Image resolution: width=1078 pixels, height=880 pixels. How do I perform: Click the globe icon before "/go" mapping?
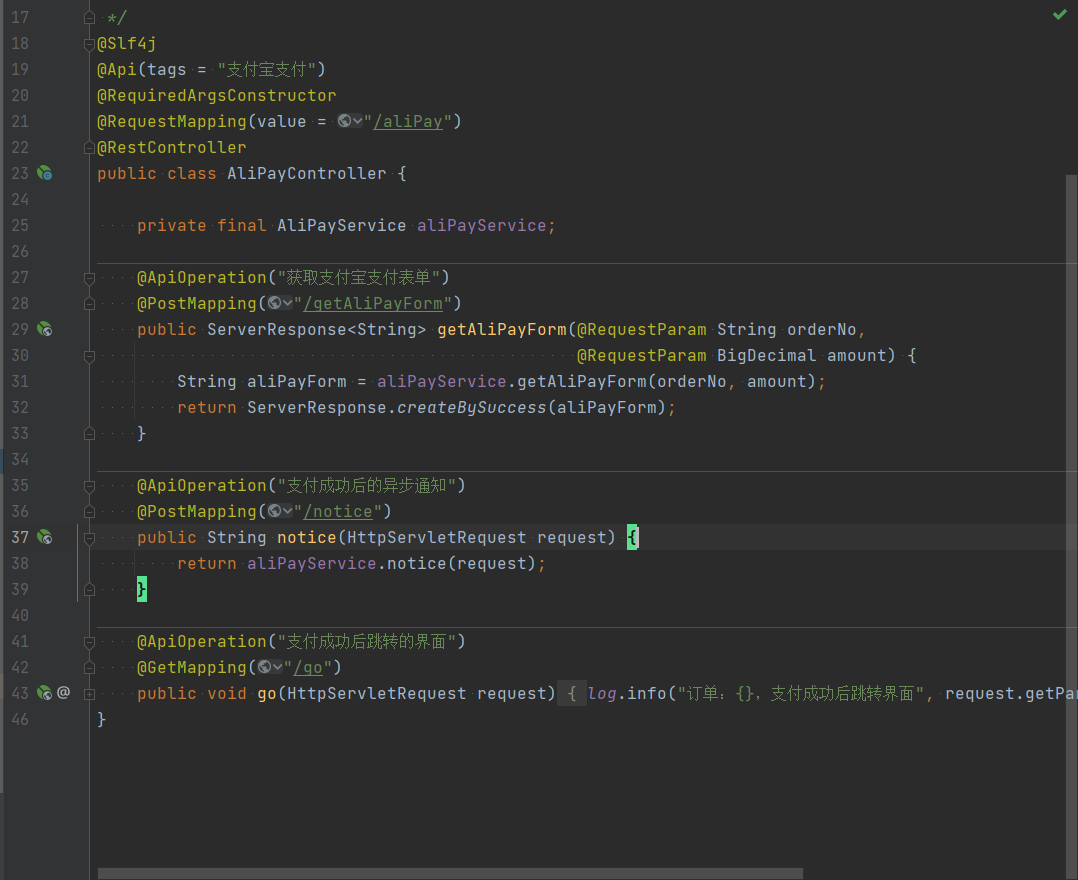click(265, 667)
